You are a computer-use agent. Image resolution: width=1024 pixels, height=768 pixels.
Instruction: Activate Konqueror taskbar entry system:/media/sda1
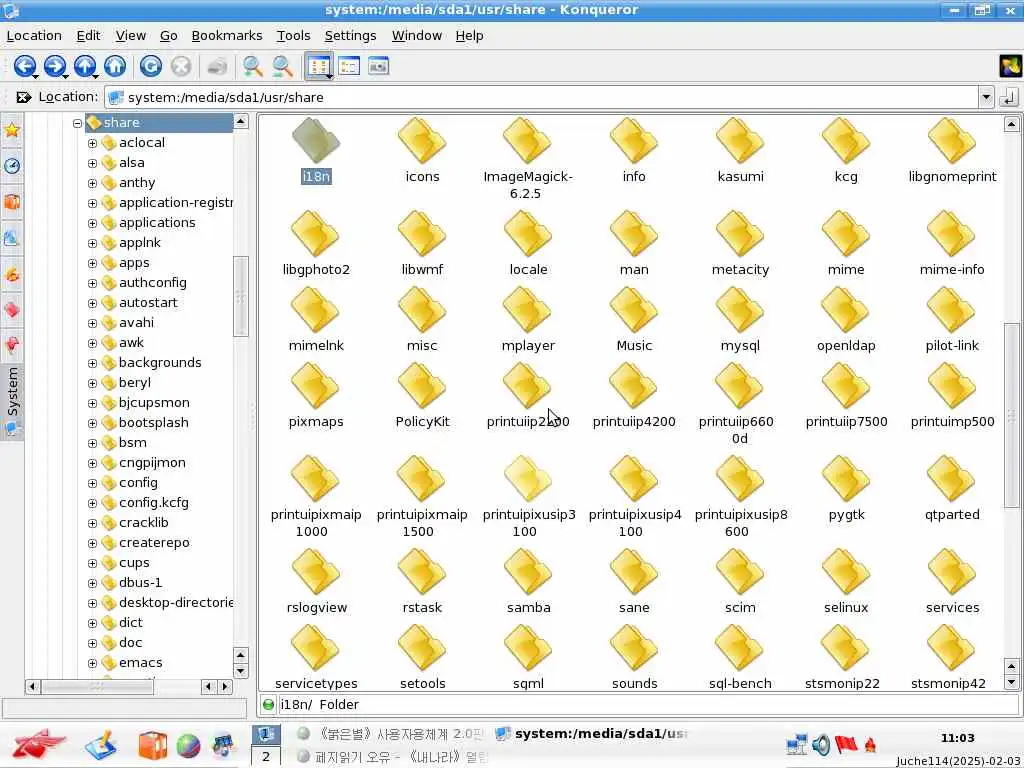[x=592, y=734]
